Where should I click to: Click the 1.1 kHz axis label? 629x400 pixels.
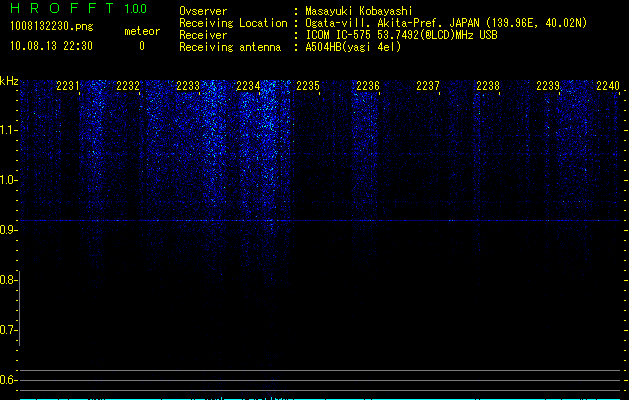point(7,130)
